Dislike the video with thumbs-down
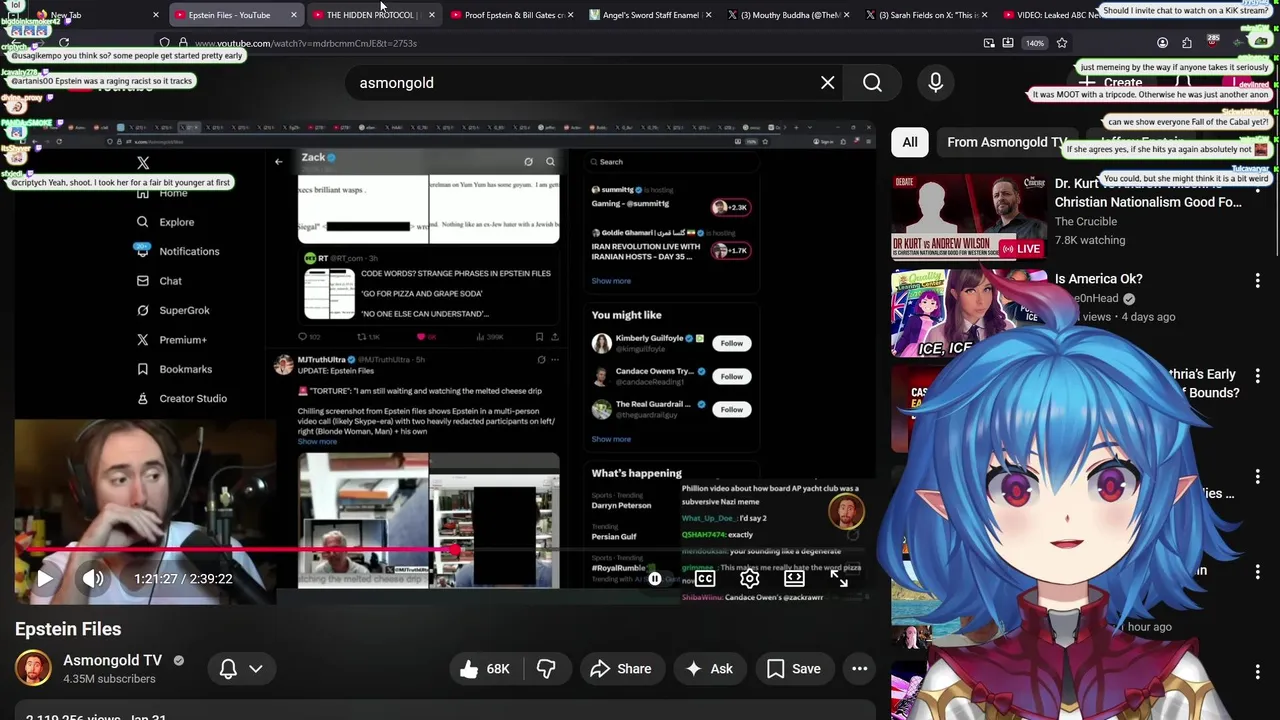 pyautogui.click(x=546, y=669)
